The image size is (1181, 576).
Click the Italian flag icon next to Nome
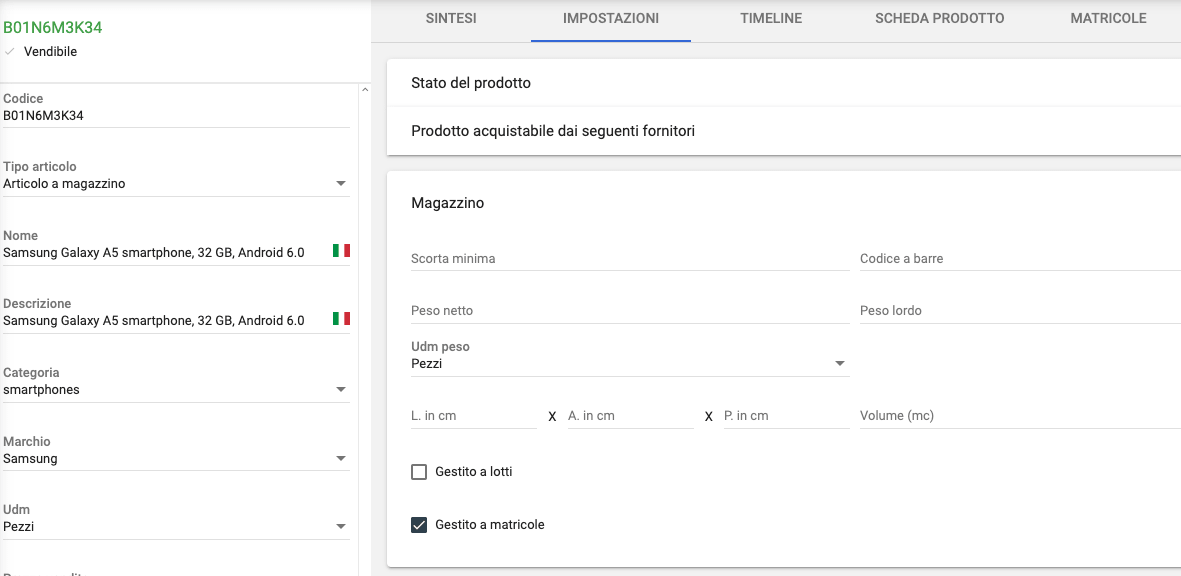[342, 250]
